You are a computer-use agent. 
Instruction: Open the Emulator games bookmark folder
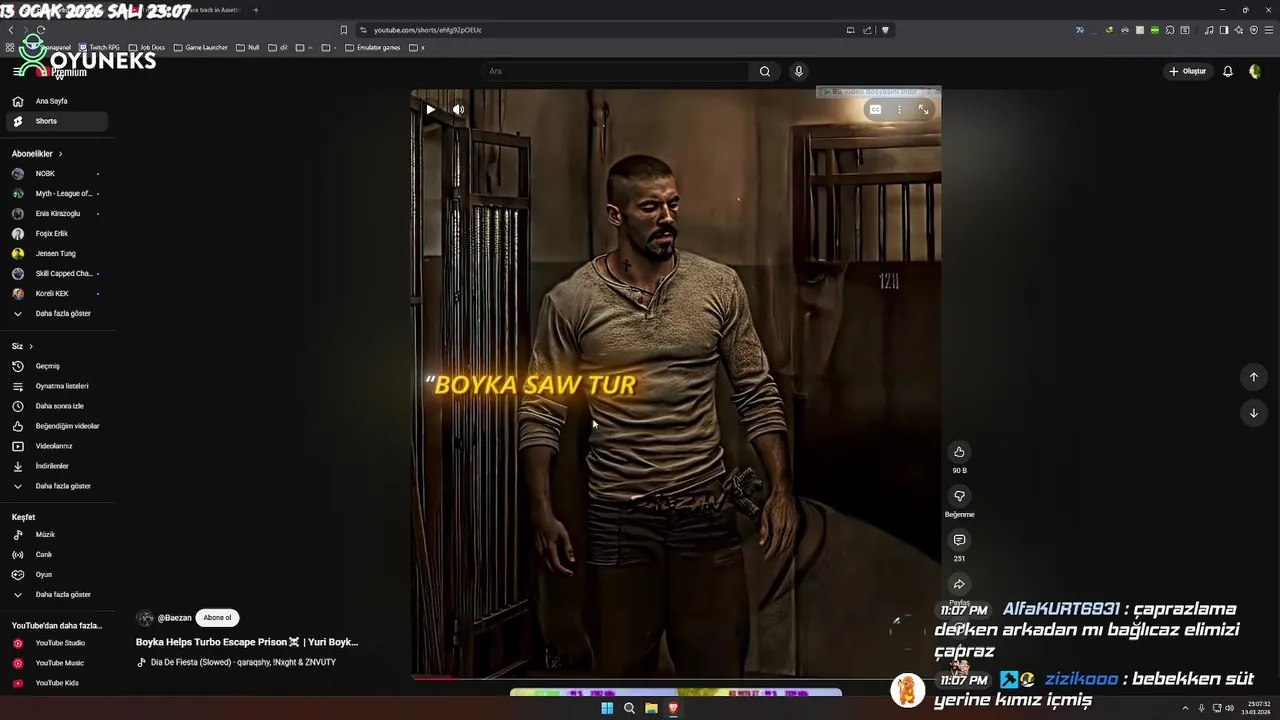(373, 47)
